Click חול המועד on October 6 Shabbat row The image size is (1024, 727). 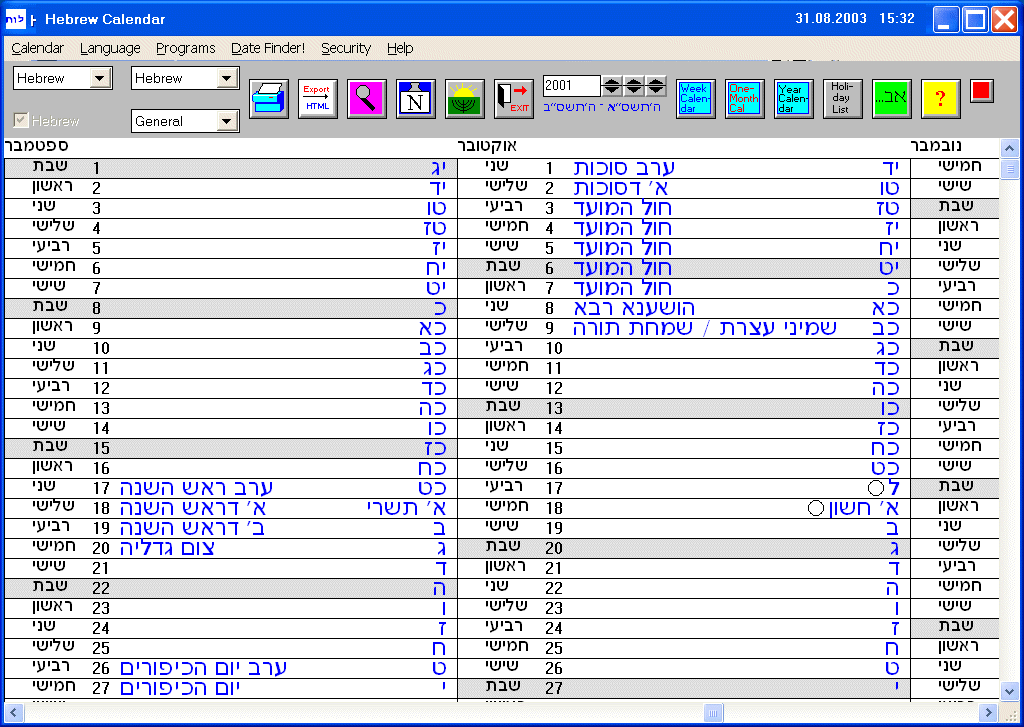(x=622, y=268)
